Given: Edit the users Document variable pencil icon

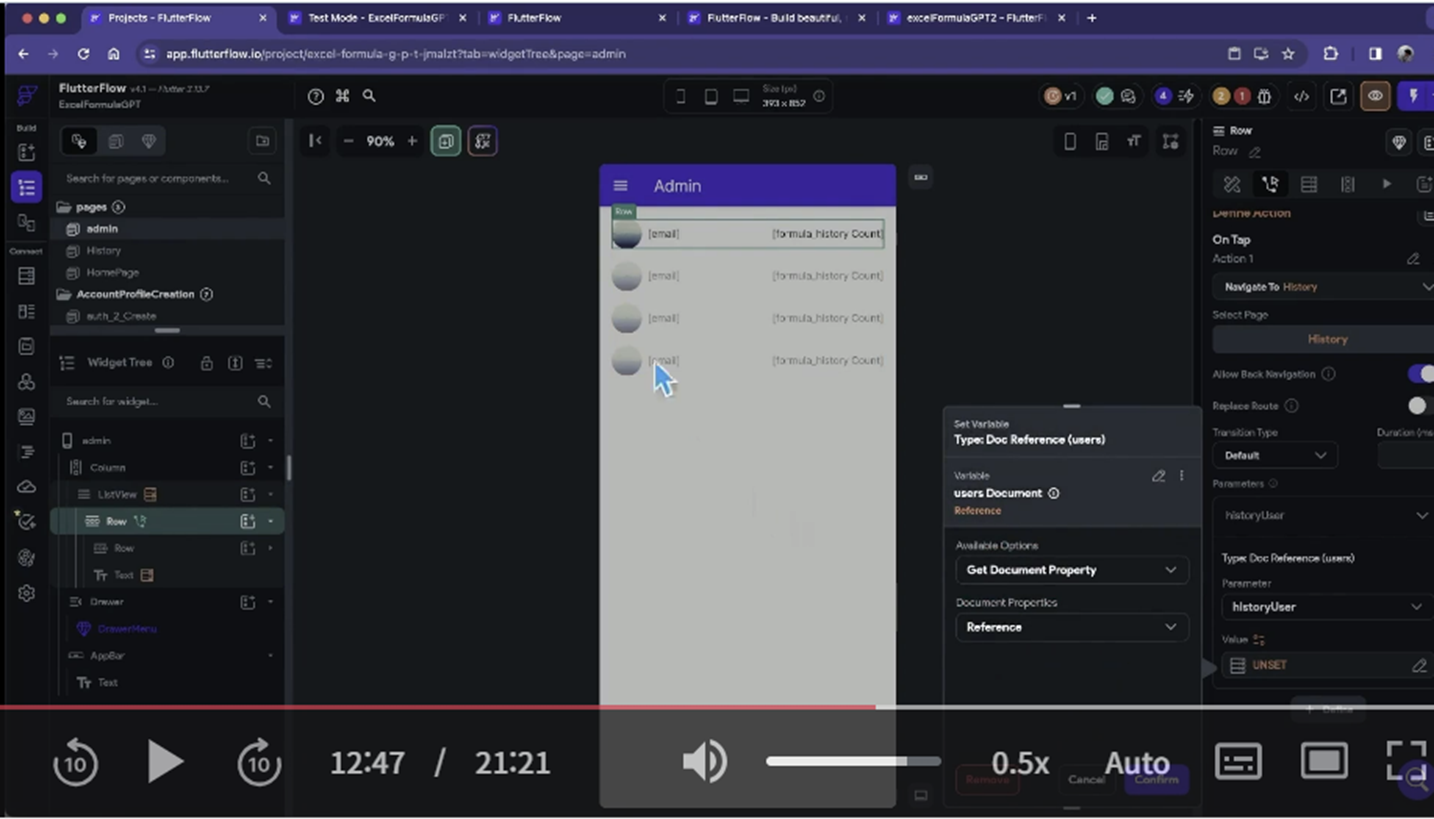Looking at the screenshot, I should coord(1158,476).
